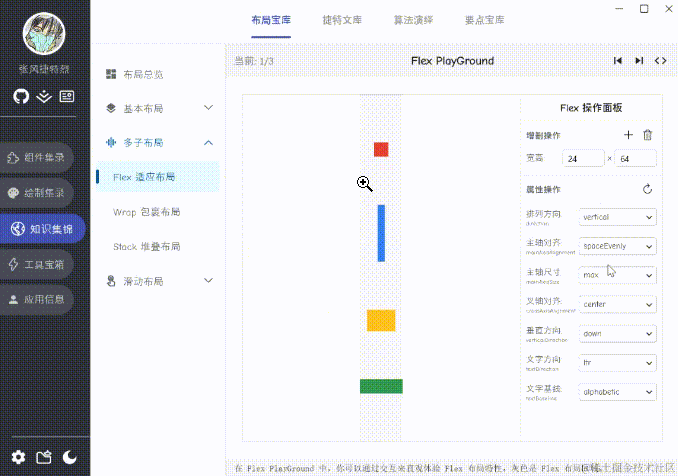Collapse the 多子布局 group

158,142
